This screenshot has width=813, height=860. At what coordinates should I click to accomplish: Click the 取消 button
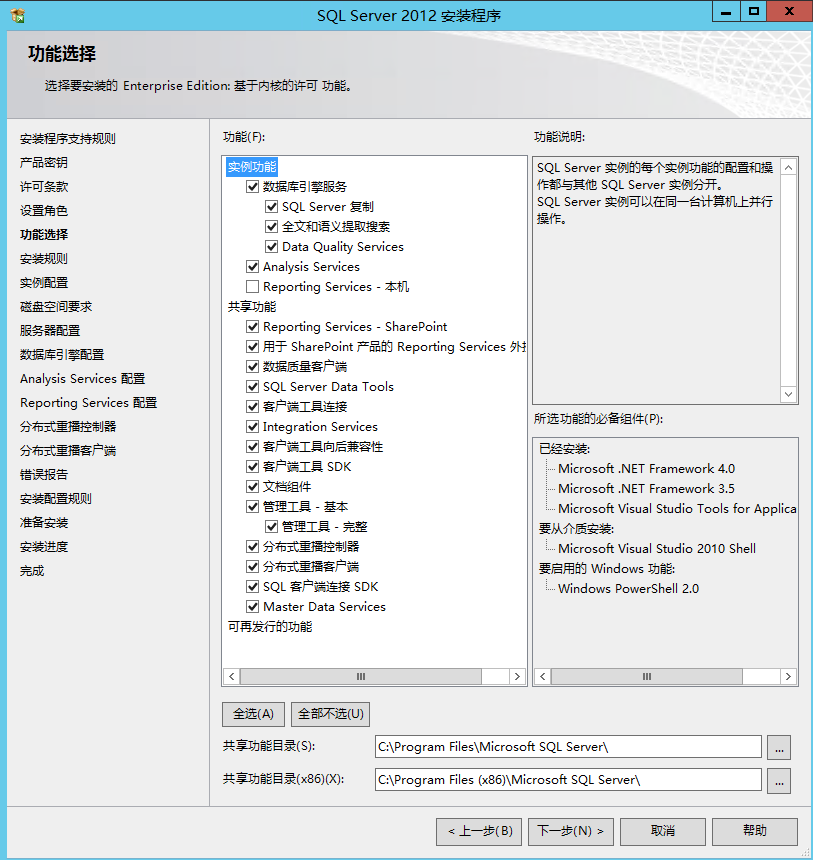click(663, 831)
